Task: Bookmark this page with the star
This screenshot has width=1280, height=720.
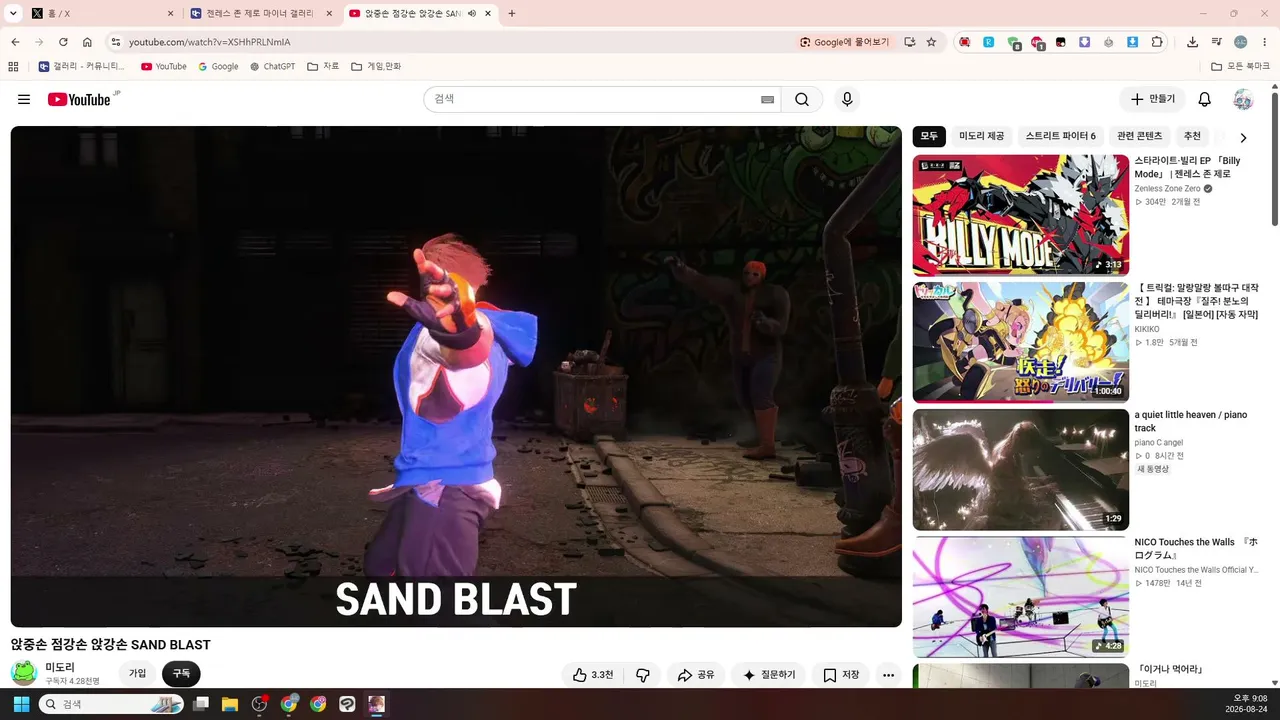Action: 931,42
